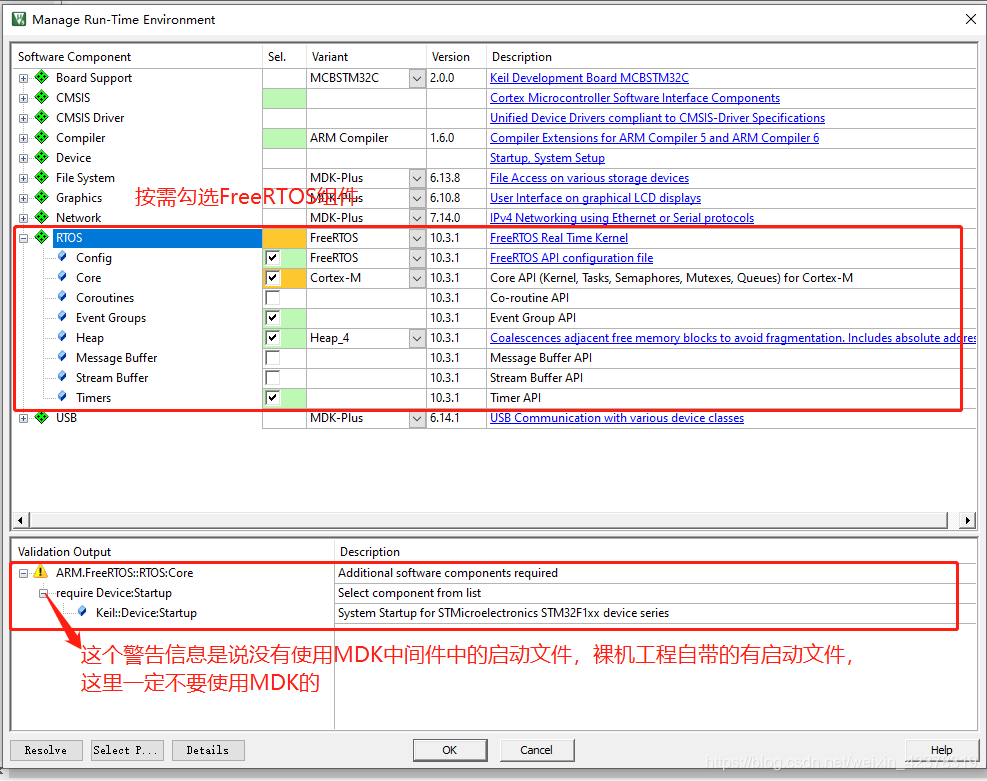Enable the Coroutines component checkbox

273,298
